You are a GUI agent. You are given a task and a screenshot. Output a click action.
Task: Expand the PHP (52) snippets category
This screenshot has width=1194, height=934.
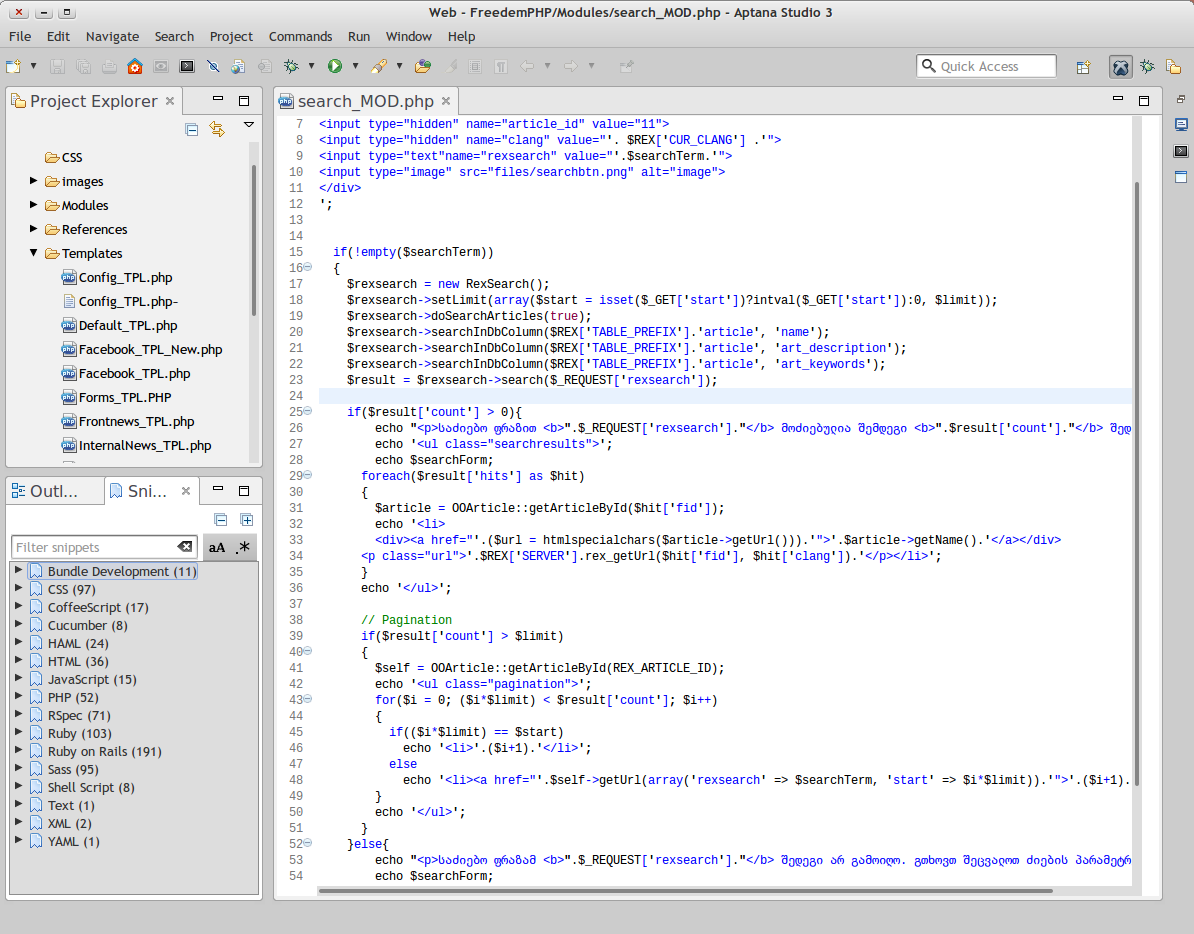coord(19,697)
